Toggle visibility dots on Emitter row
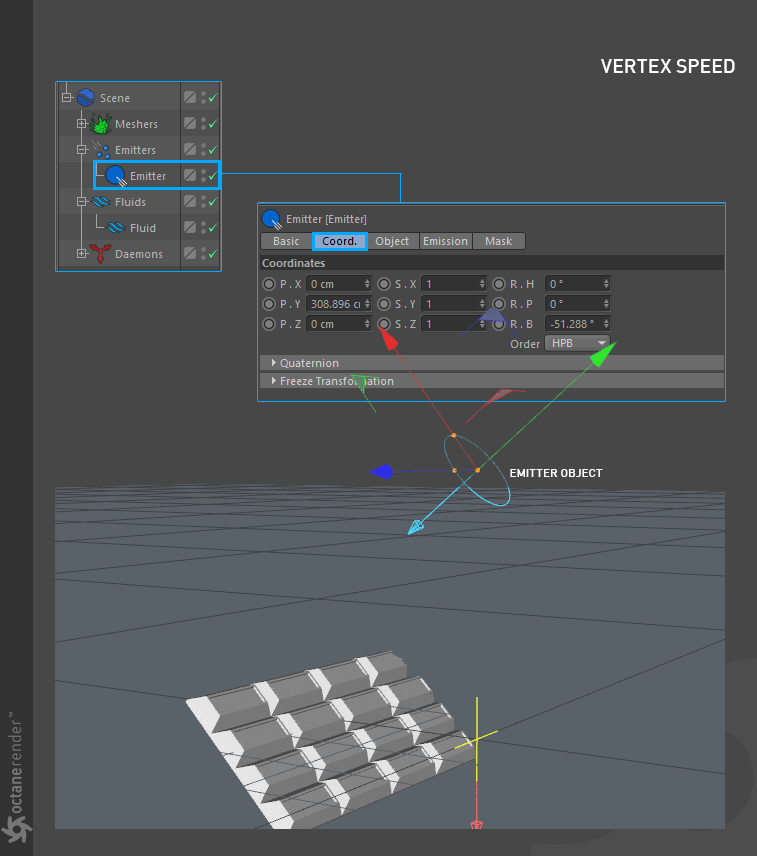757x856 pixels. (204, 176)
